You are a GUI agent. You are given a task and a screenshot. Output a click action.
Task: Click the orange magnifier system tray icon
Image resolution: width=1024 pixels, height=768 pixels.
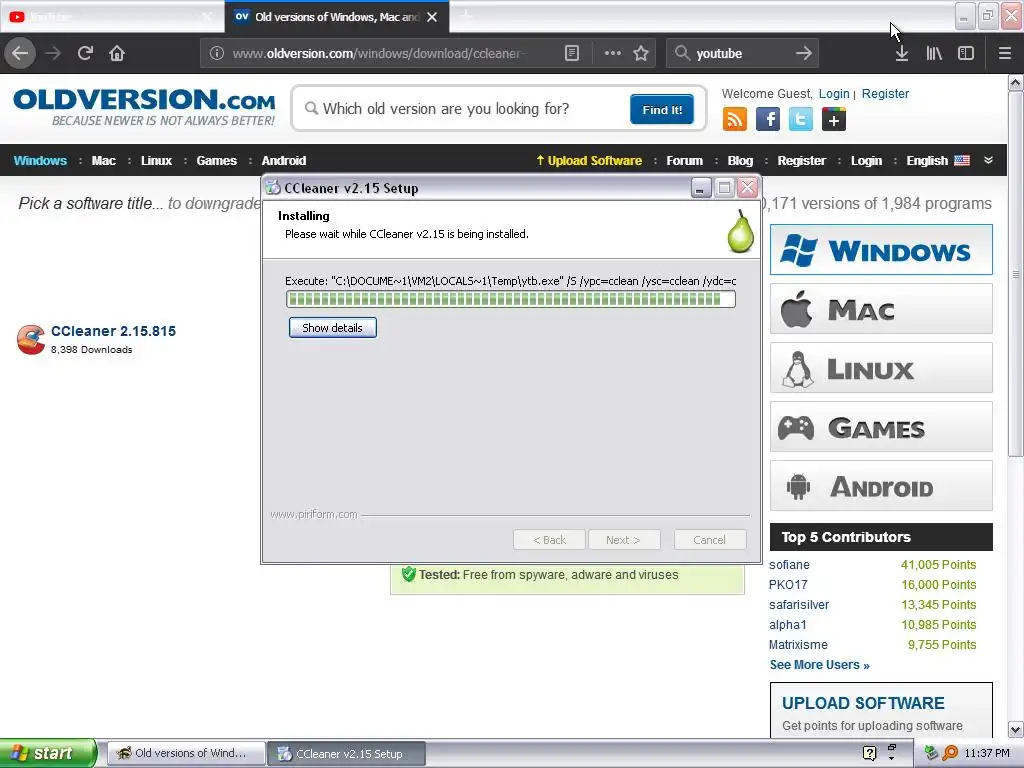(x=950, y=753)
